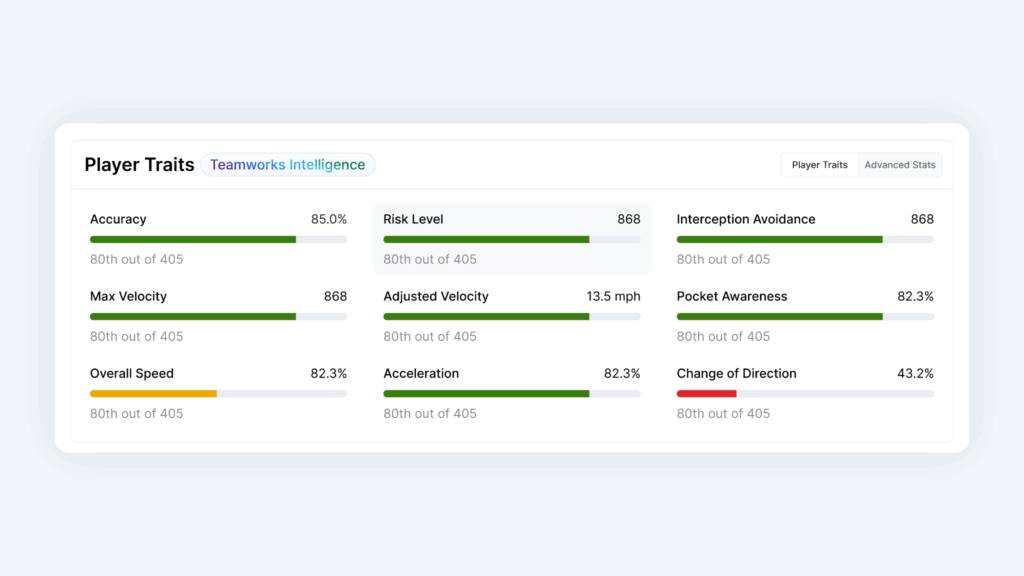Click the 43.2% Change of Direction value
The width and height of the screenshot is (1024, 576).
click(x=915, y=373)
